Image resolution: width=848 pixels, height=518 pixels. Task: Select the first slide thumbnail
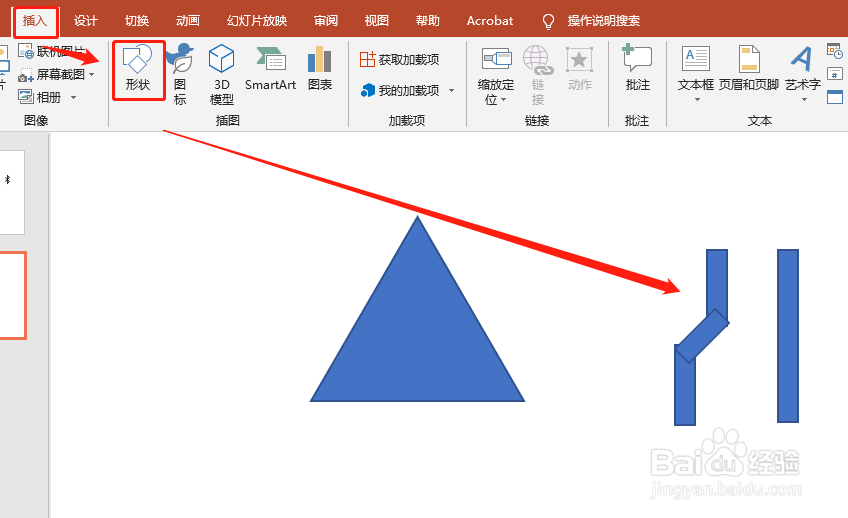coord(12,192)
